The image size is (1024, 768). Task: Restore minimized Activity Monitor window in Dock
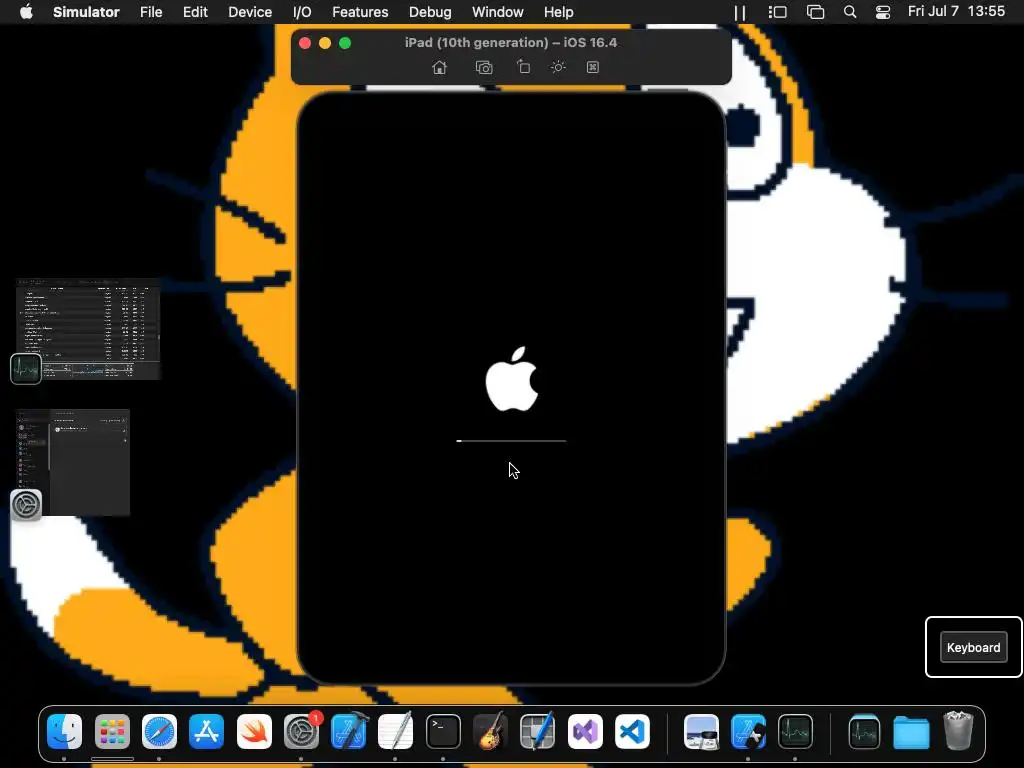coord(864,731)
